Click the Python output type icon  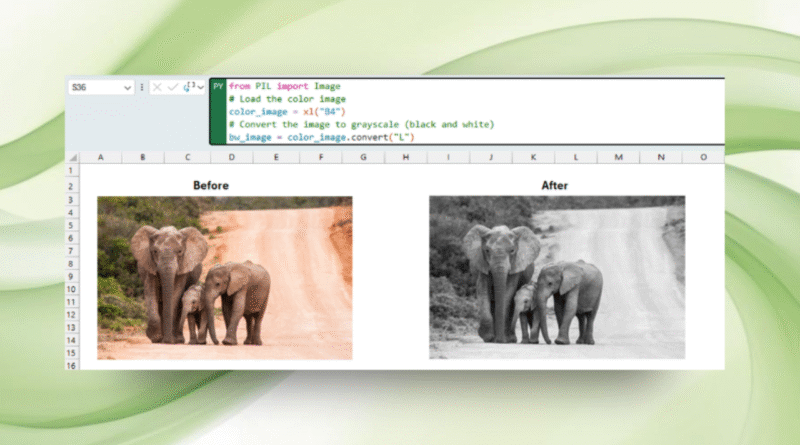189,87
